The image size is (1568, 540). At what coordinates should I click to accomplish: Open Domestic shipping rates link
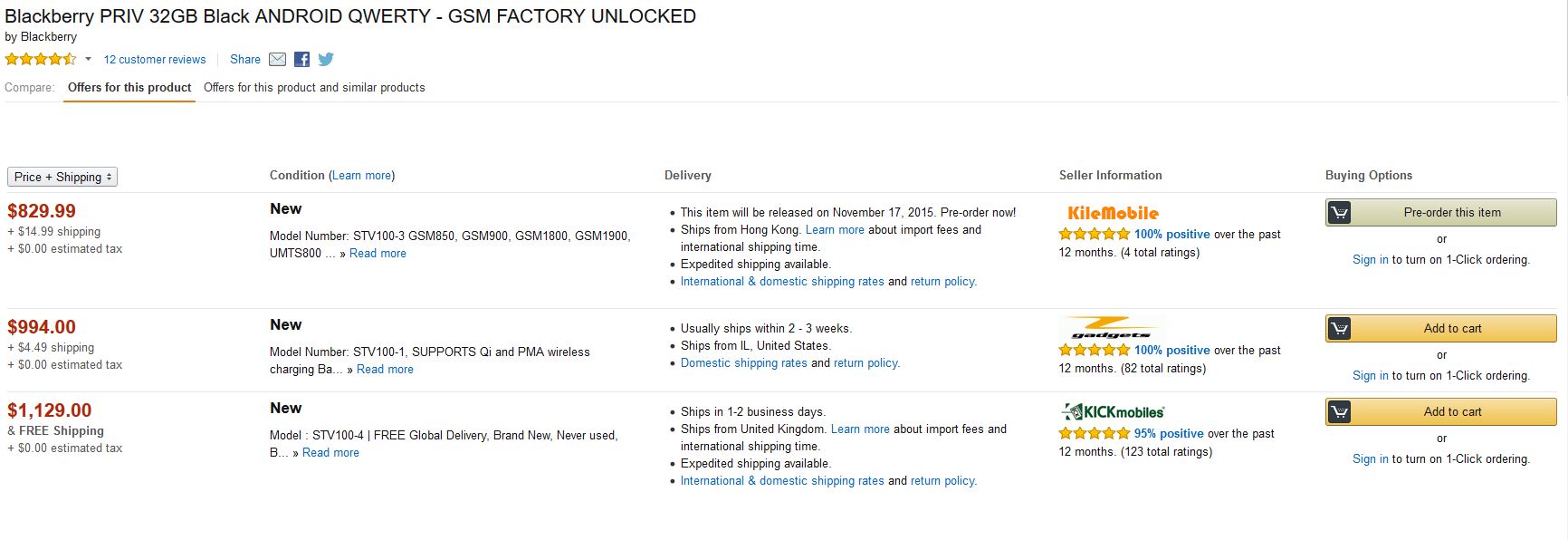[x=744, y=363]
